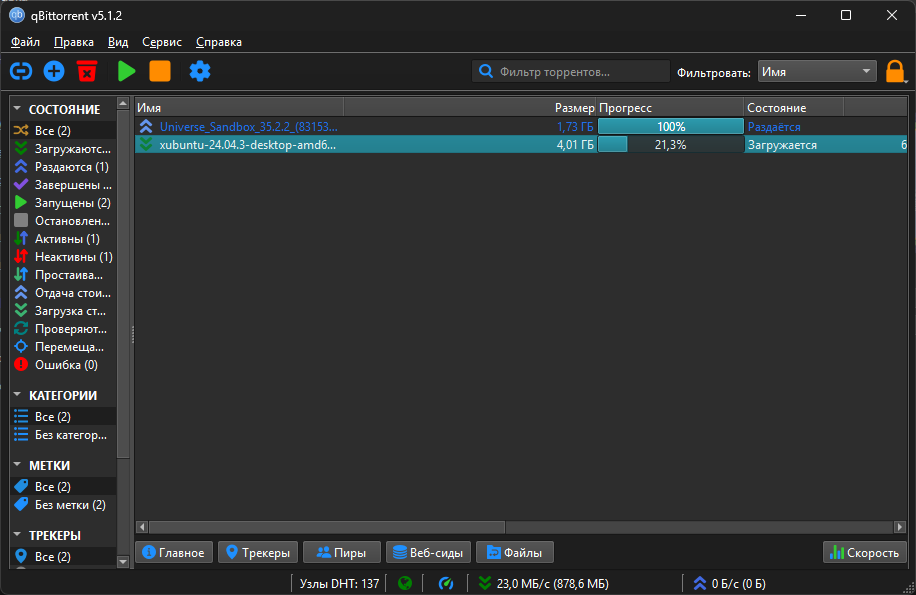Image resolution: width=916 pixels, height=595 pixels.
Task: Open the Вид menu
Action: [x=117, y=42]
